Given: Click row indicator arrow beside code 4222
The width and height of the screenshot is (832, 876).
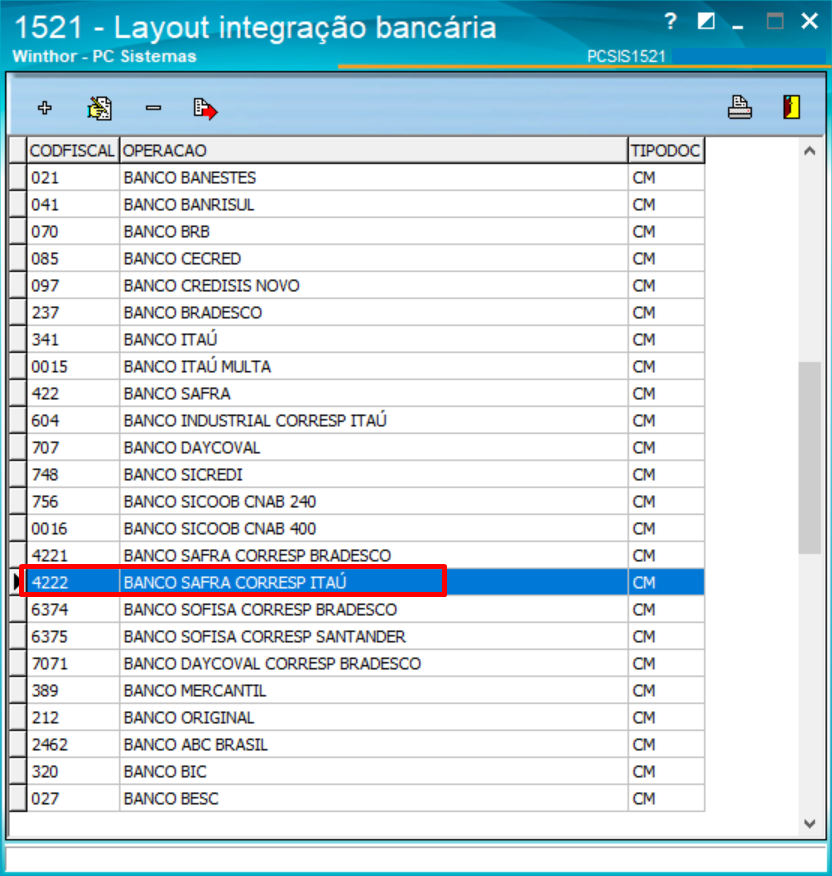Looking at the screenshot, I should [17, 582].
